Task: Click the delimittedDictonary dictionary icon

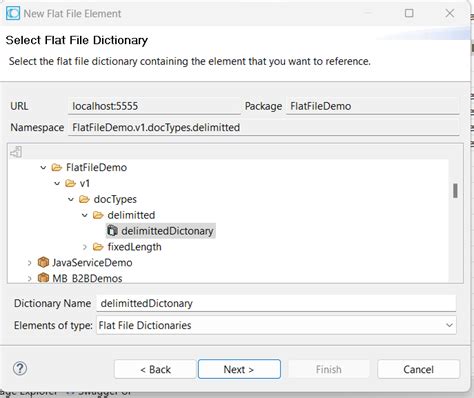Action: point(112,231)
